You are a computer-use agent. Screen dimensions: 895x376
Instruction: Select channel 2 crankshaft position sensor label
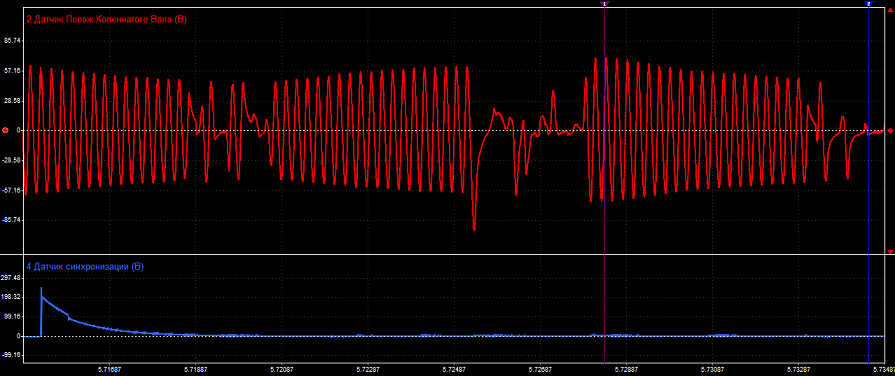coord(107,19)
